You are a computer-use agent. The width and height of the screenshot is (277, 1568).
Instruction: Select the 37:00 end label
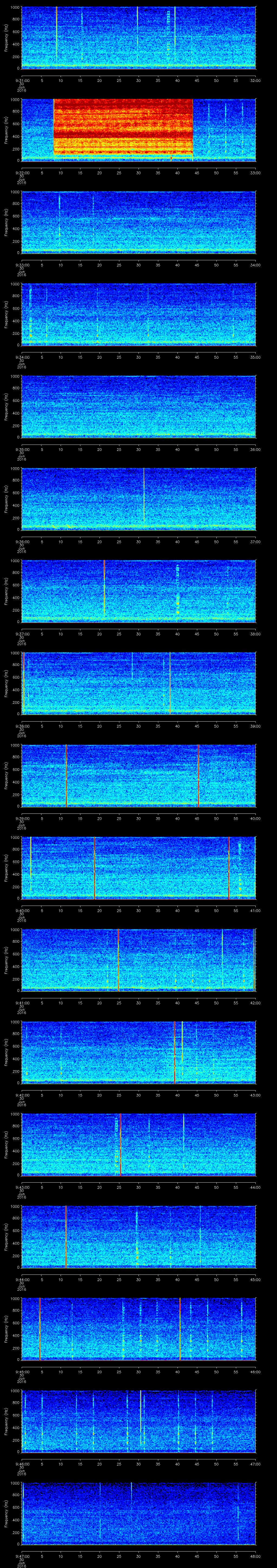[x=255, y=542]
